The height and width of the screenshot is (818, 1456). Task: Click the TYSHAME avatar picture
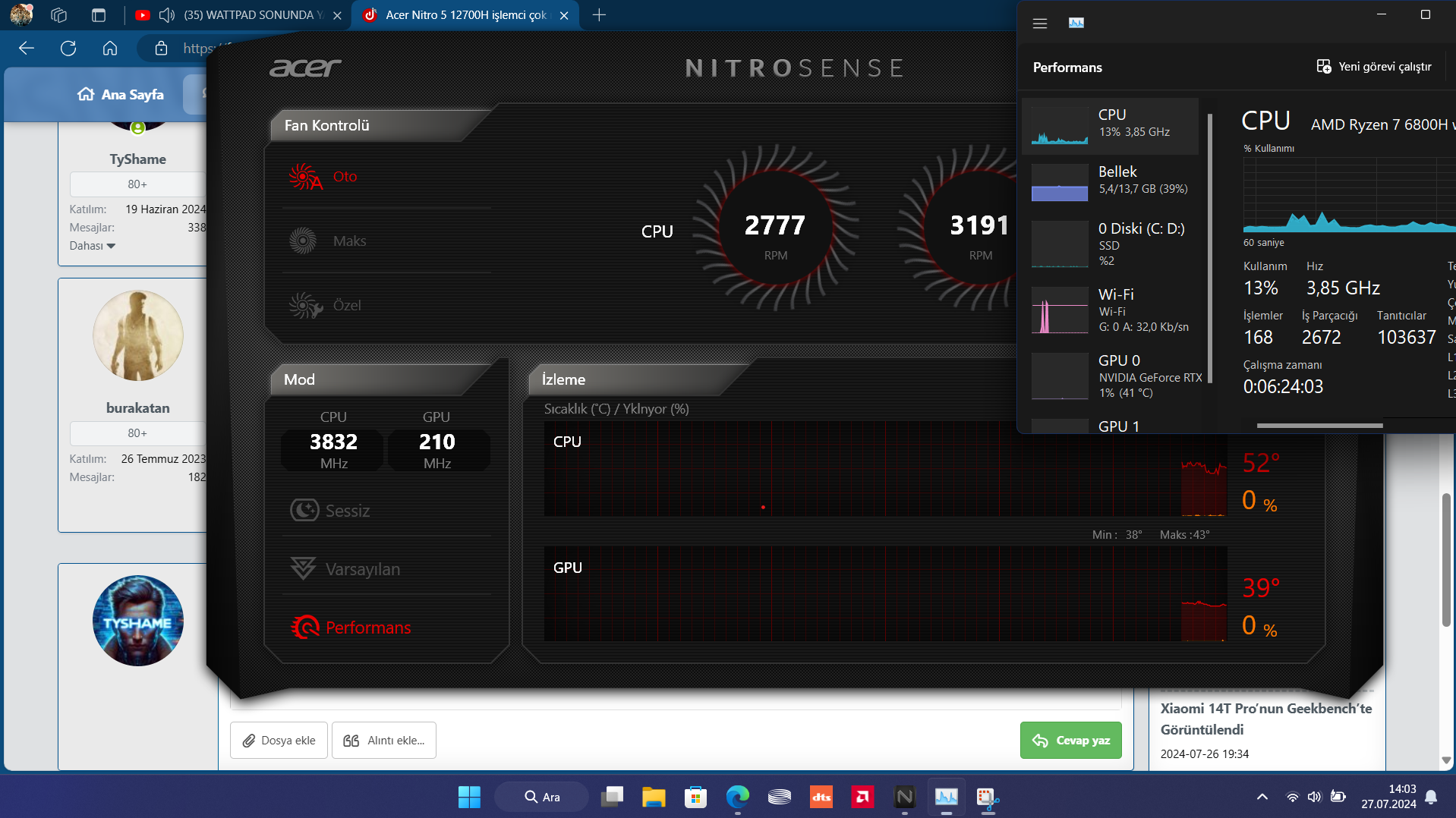coord(138,621)
